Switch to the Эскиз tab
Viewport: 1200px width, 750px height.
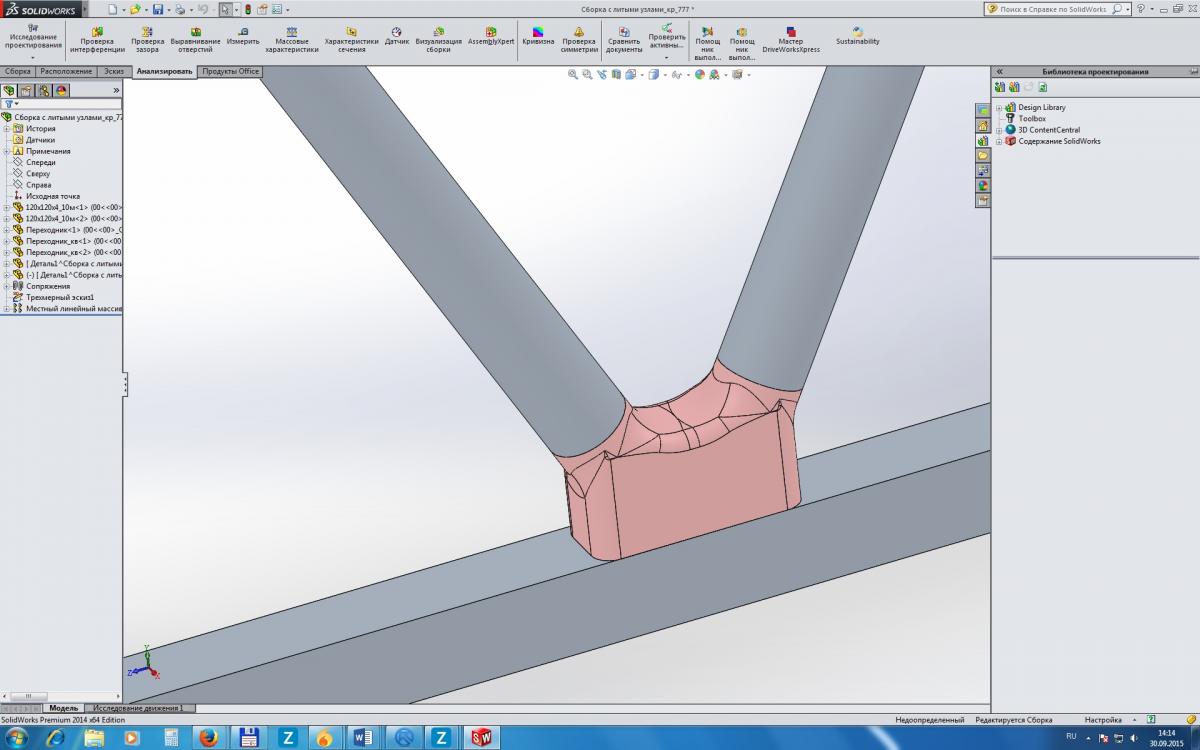click(112, 72)
